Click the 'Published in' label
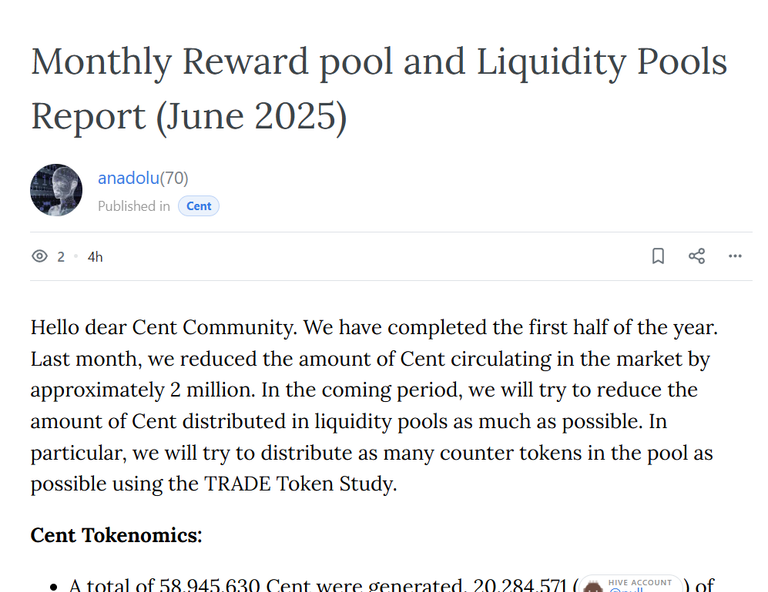Image resolution: width=768 pixels, height=592 pixels. point(134,206)
